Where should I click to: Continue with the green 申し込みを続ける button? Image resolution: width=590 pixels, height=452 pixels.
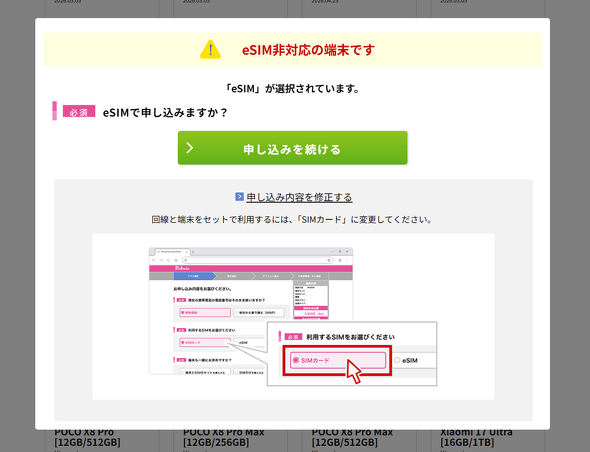point(292,148)
